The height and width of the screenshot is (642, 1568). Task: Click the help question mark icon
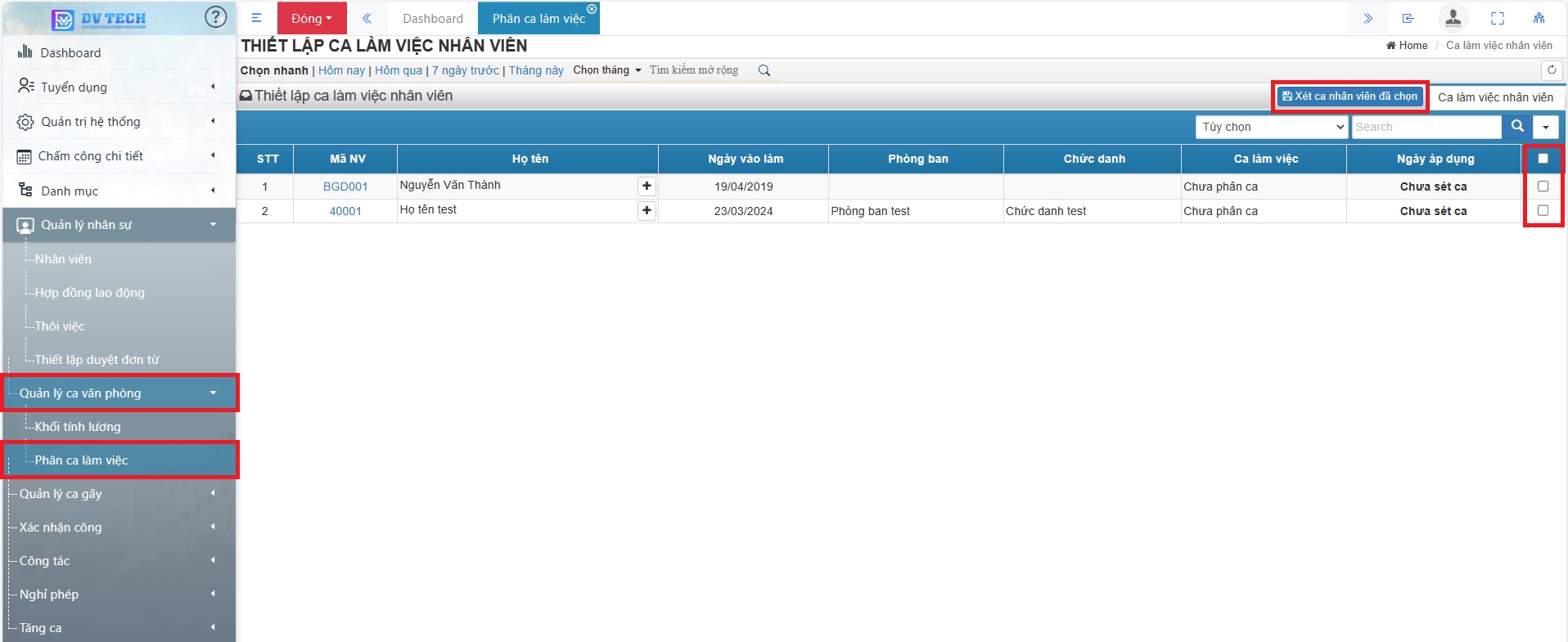click(x=215, y=17)
